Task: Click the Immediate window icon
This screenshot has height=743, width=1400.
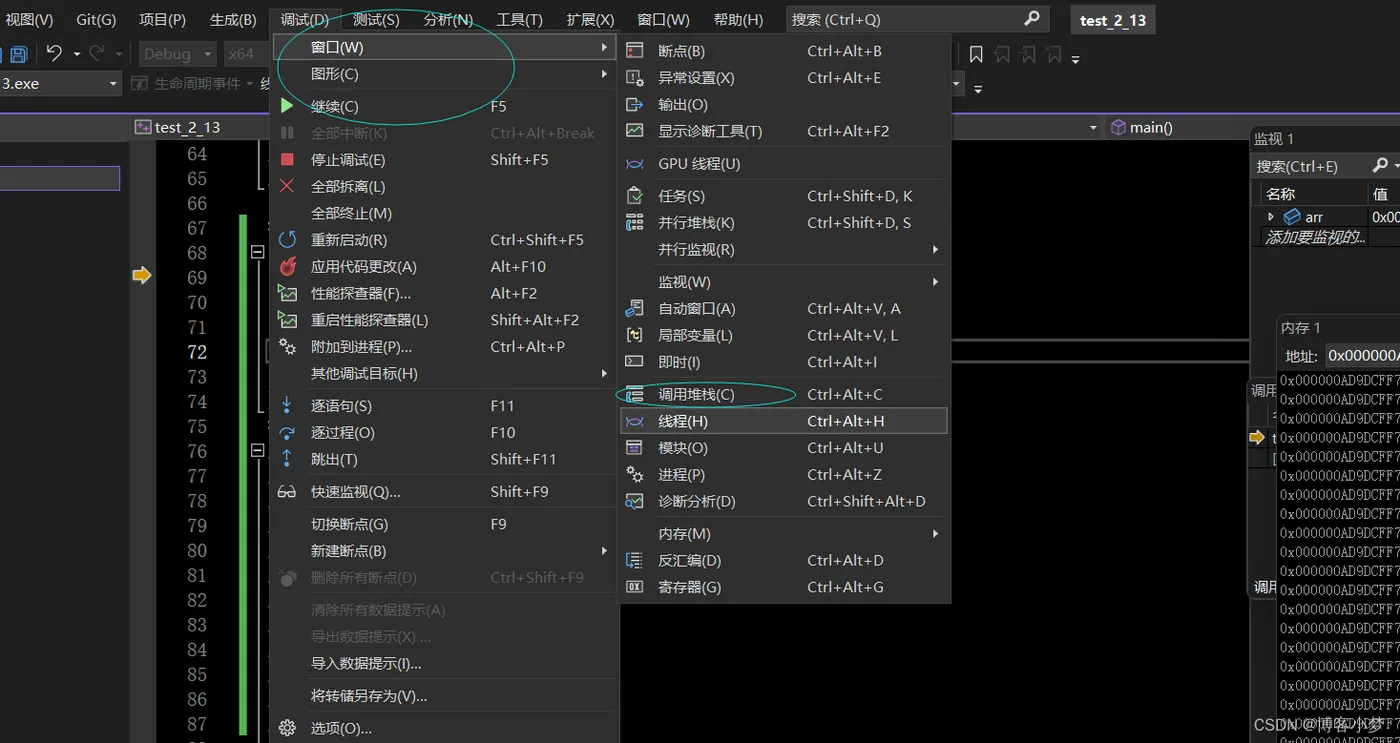Action: [x=634, y=362]
